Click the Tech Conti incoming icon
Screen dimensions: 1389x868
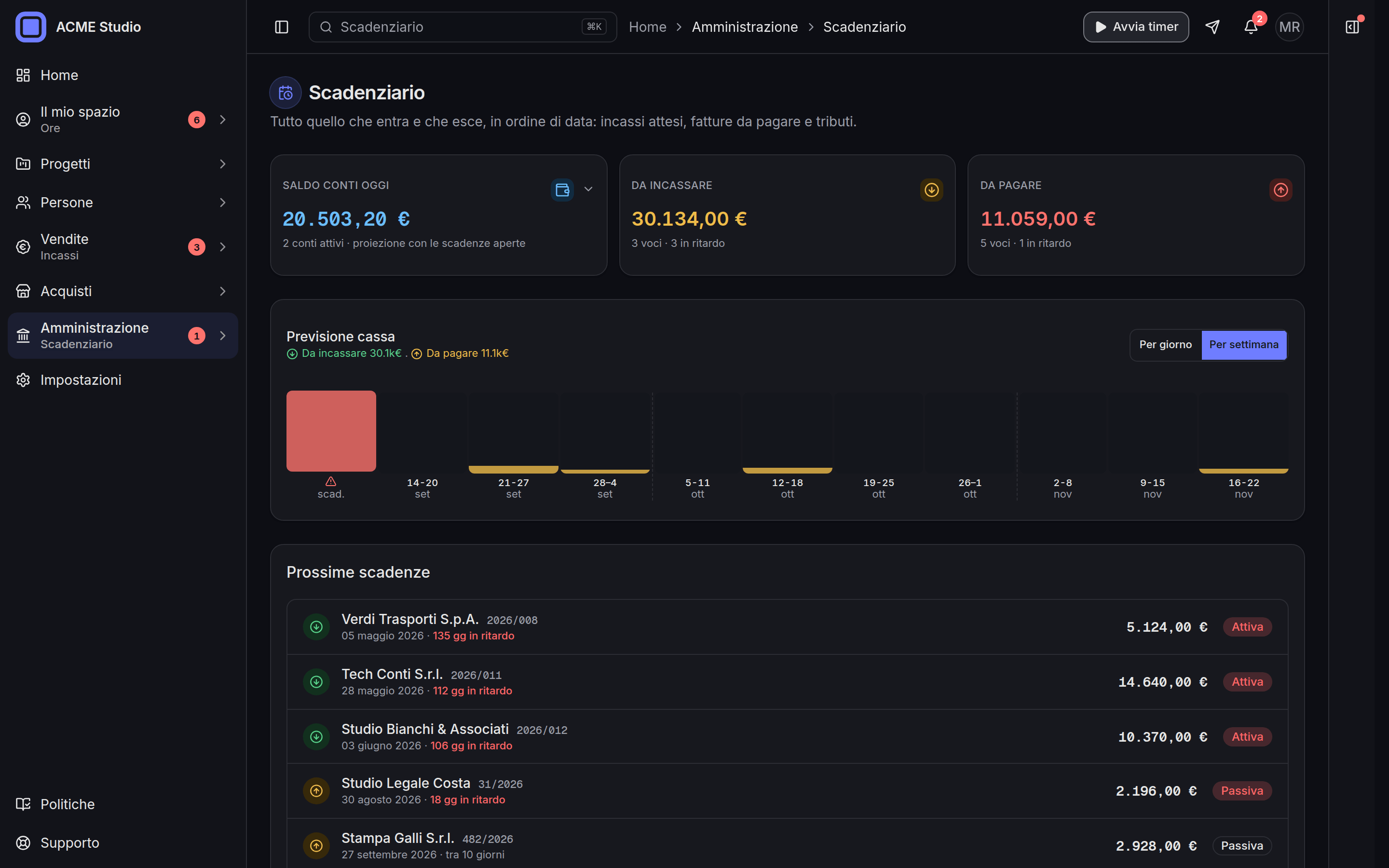[316, 682]
